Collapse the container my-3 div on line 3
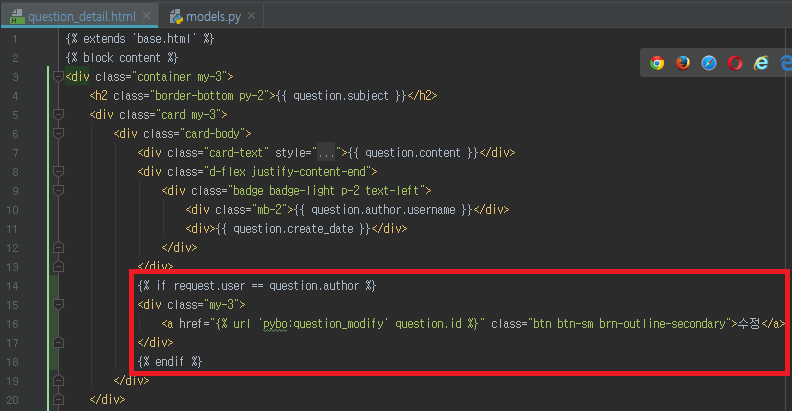This screenshot has width=792, height=411. click(58, 77)
